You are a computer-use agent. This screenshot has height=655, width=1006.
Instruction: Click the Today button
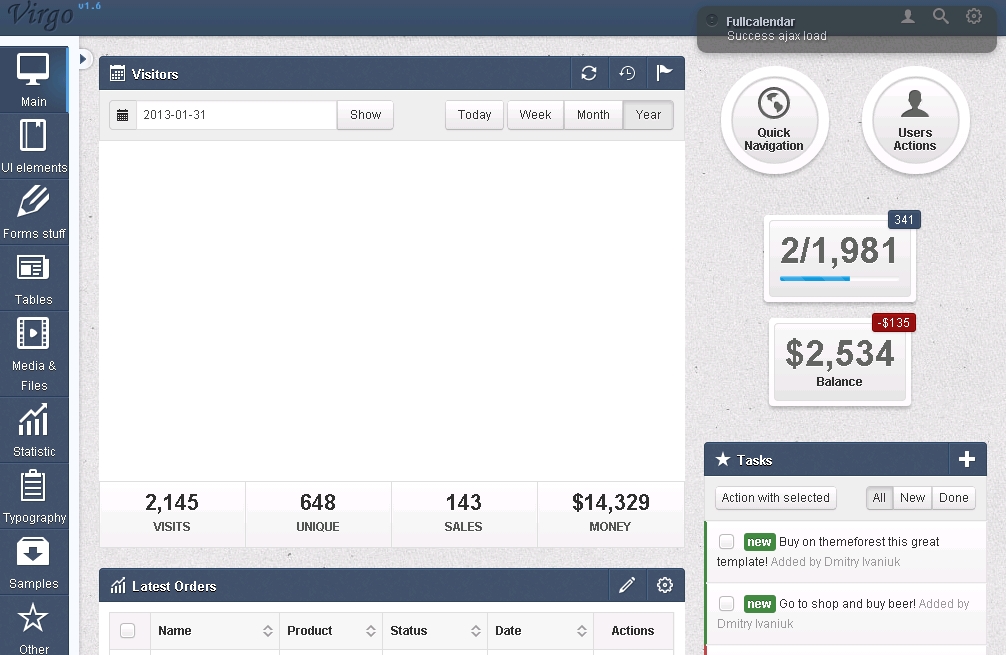474,115
